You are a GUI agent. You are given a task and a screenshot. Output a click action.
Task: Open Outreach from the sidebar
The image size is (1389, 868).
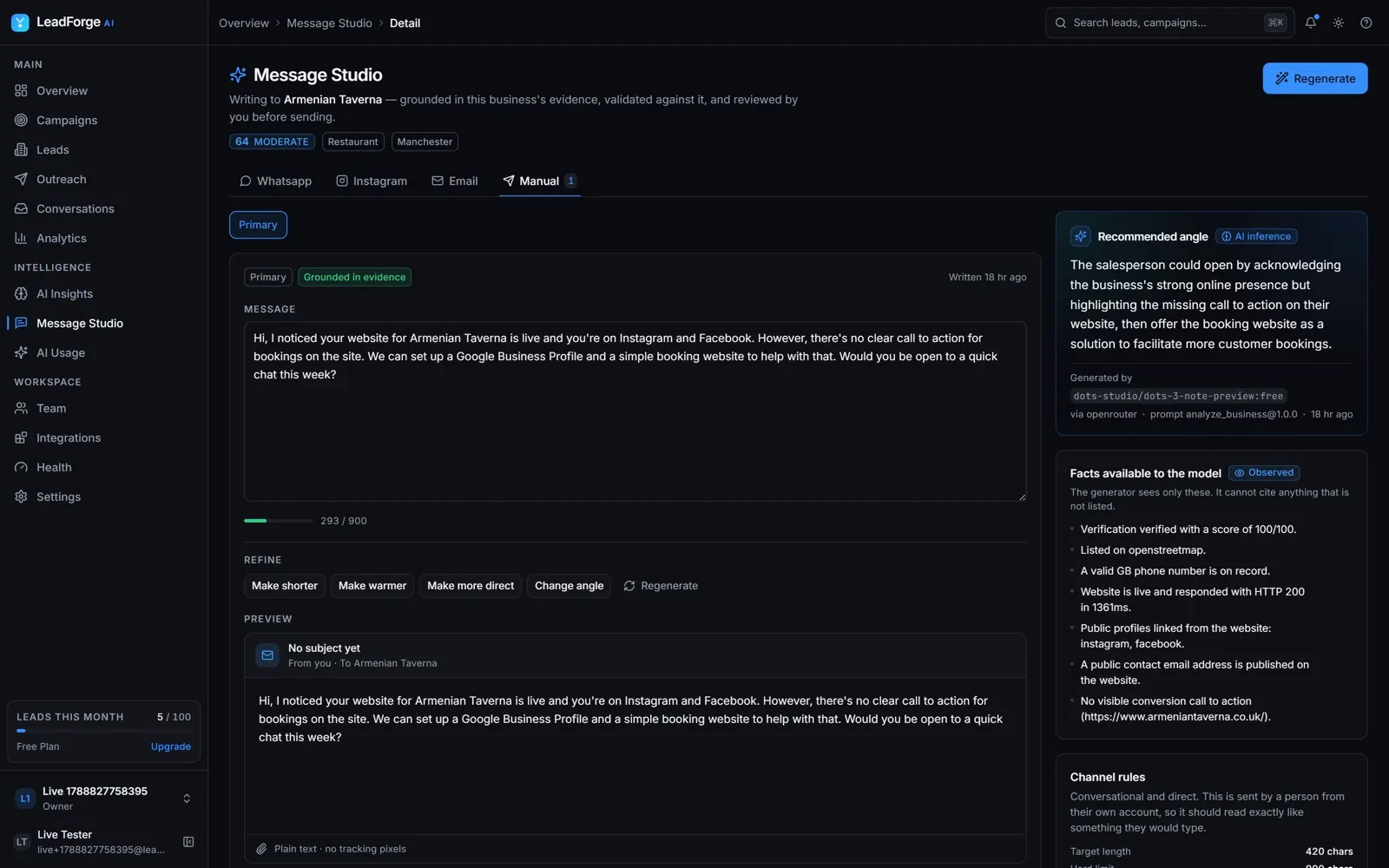[104, 179]
